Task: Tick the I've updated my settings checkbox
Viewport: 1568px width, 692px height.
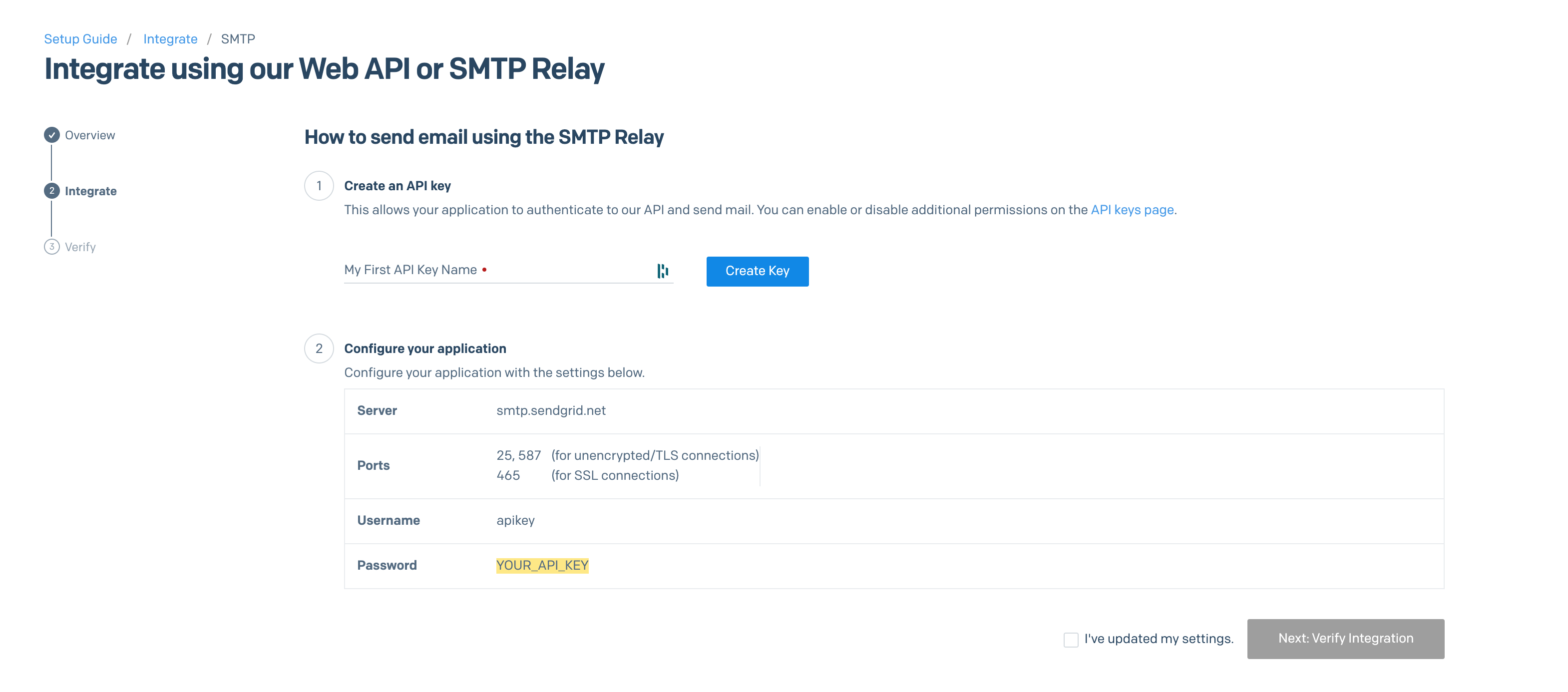Action: [1071, 640]
